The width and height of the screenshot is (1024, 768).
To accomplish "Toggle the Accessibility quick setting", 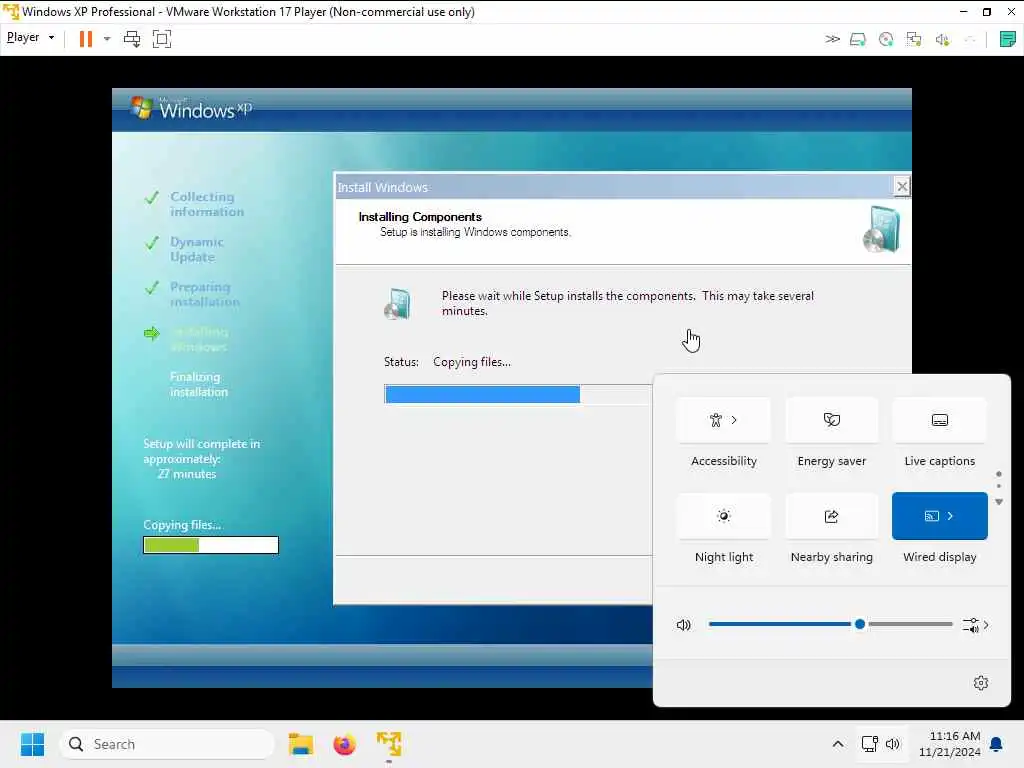I will click(724, 420).
